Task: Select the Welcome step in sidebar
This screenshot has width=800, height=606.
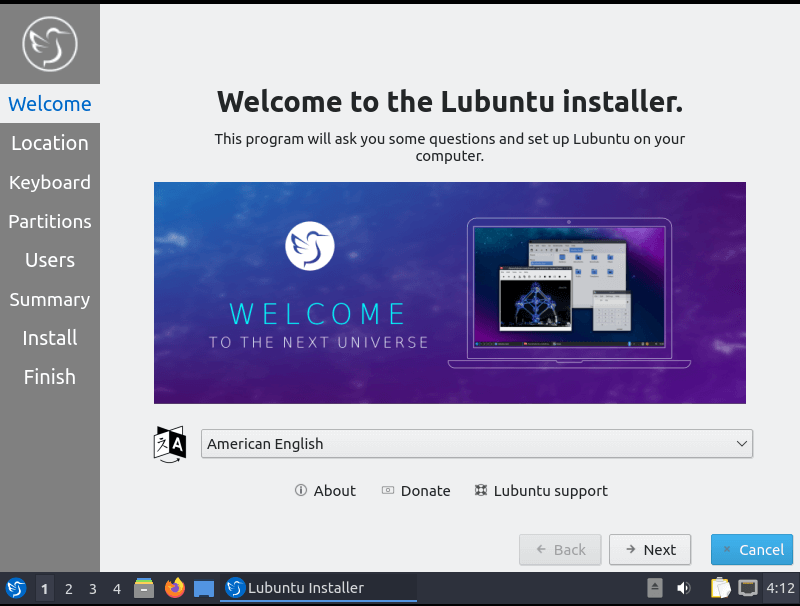Action: 50,104
